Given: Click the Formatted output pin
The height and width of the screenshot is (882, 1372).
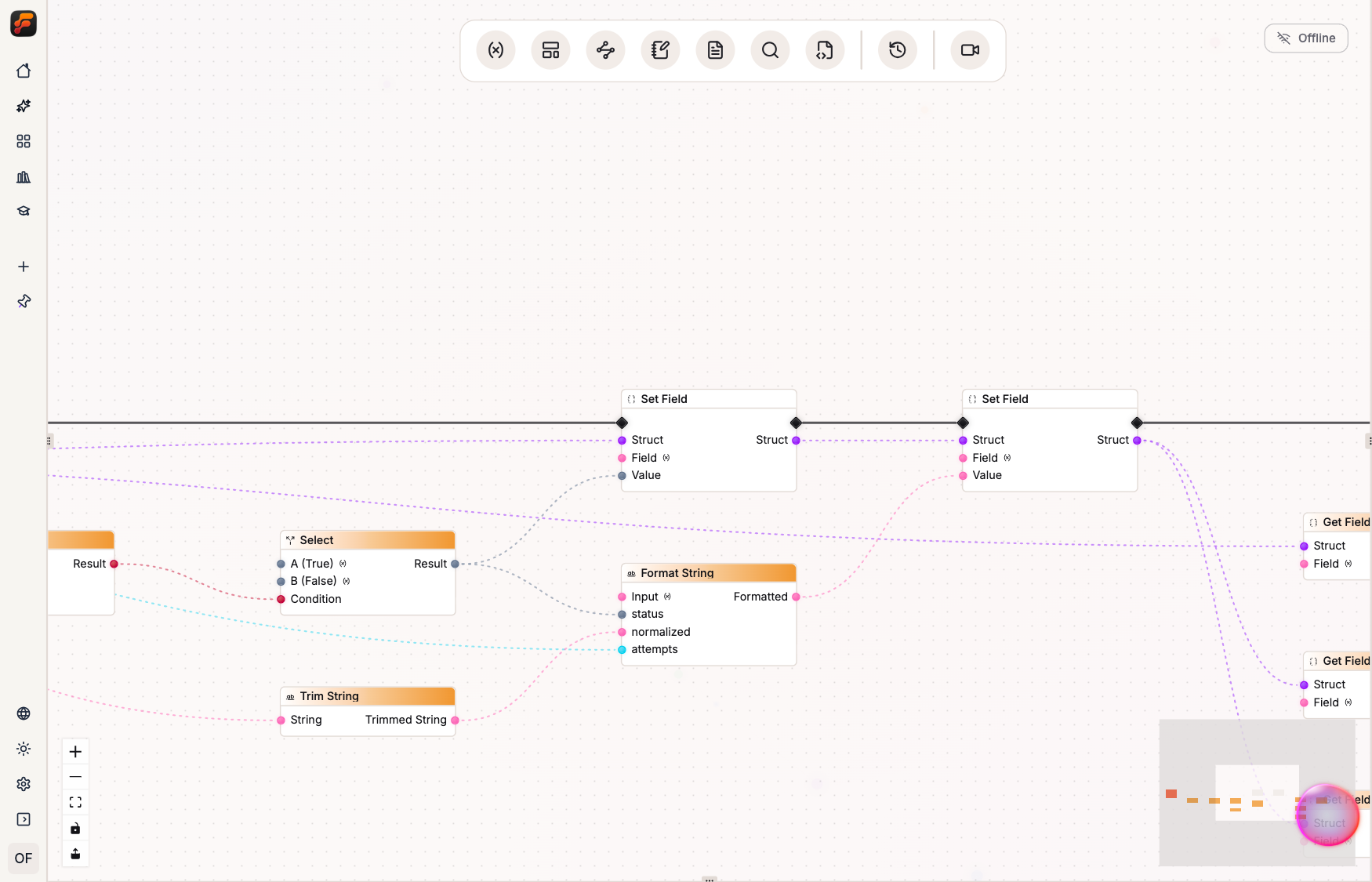Looking at the screenshot, I should pos(796,597).
